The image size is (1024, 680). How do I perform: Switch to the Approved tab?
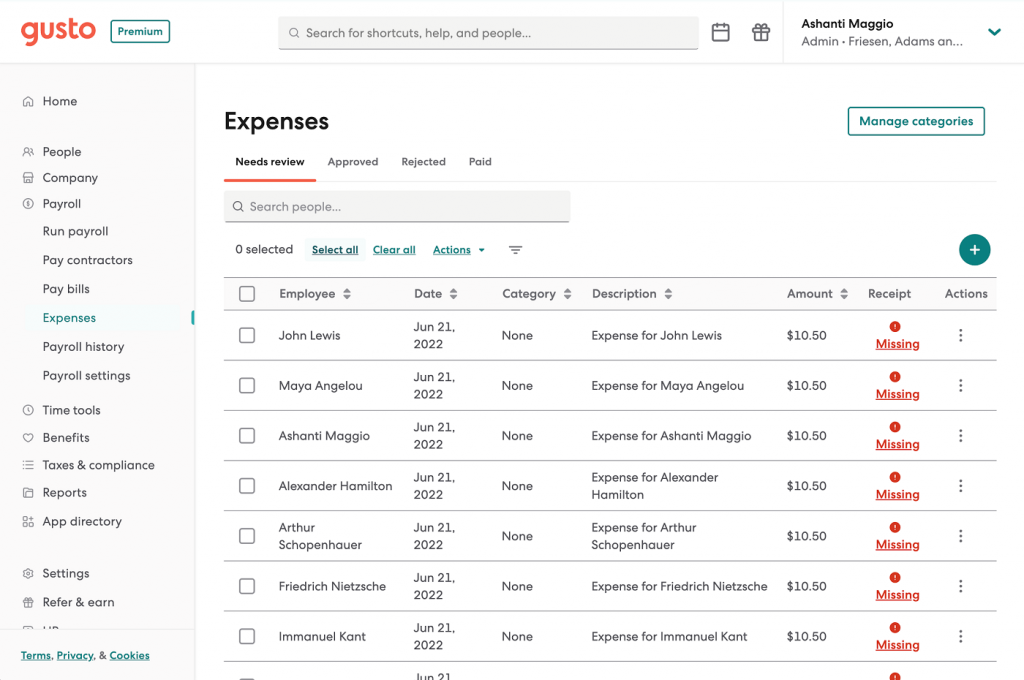(353, 162)
